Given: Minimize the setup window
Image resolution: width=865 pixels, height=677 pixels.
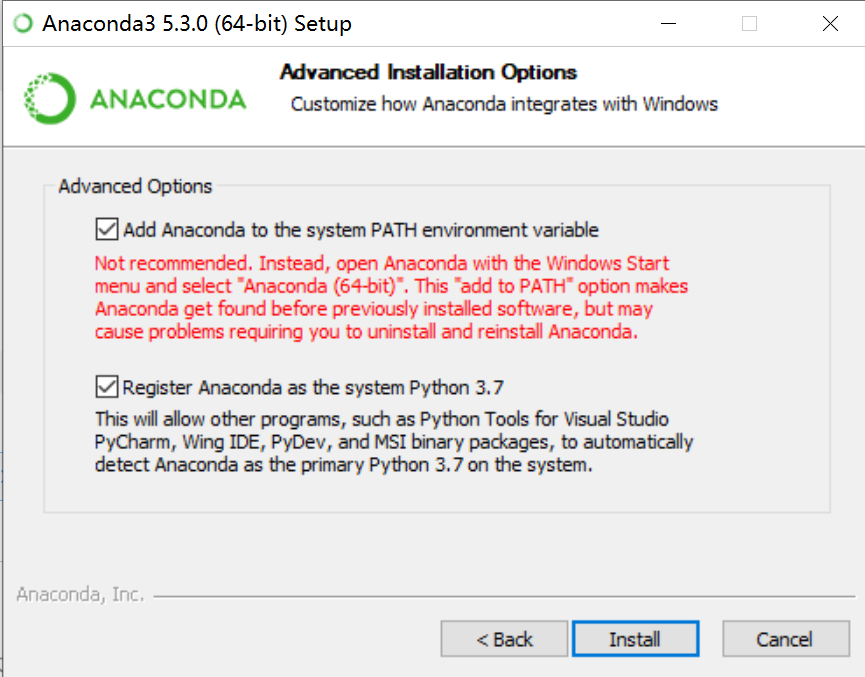Looking at the screenshot, I should coord(668,22).
